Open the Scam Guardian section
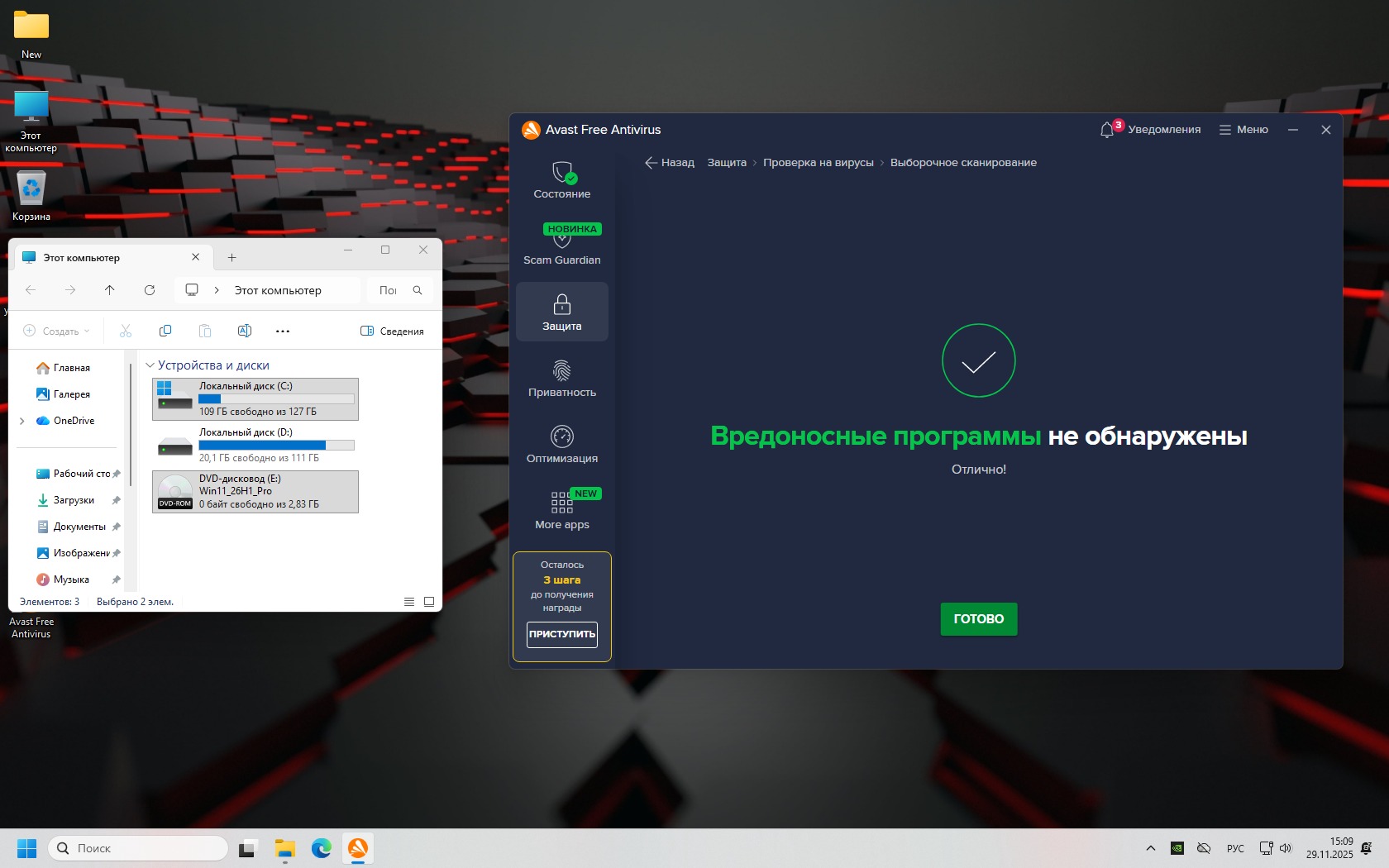Screen dimensions: 1389x868 point(561,246)
